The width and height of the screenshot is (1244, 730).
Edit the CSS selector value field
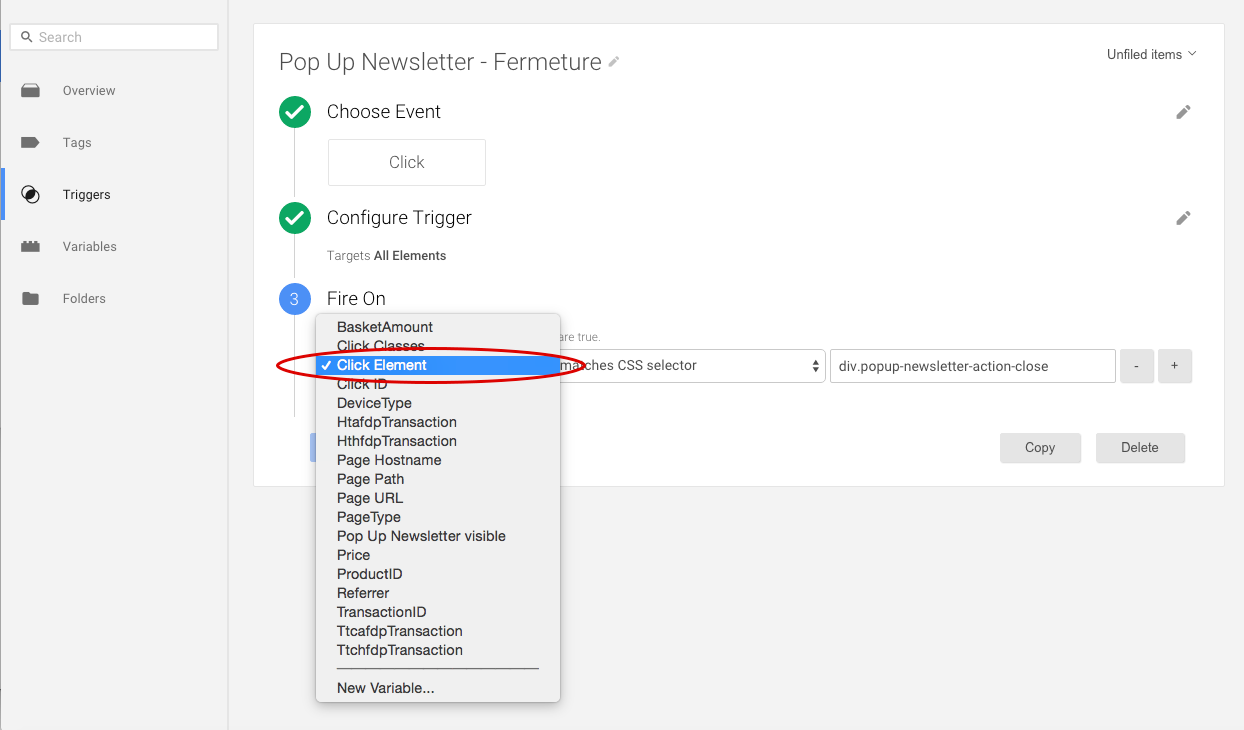pos(972,366)
